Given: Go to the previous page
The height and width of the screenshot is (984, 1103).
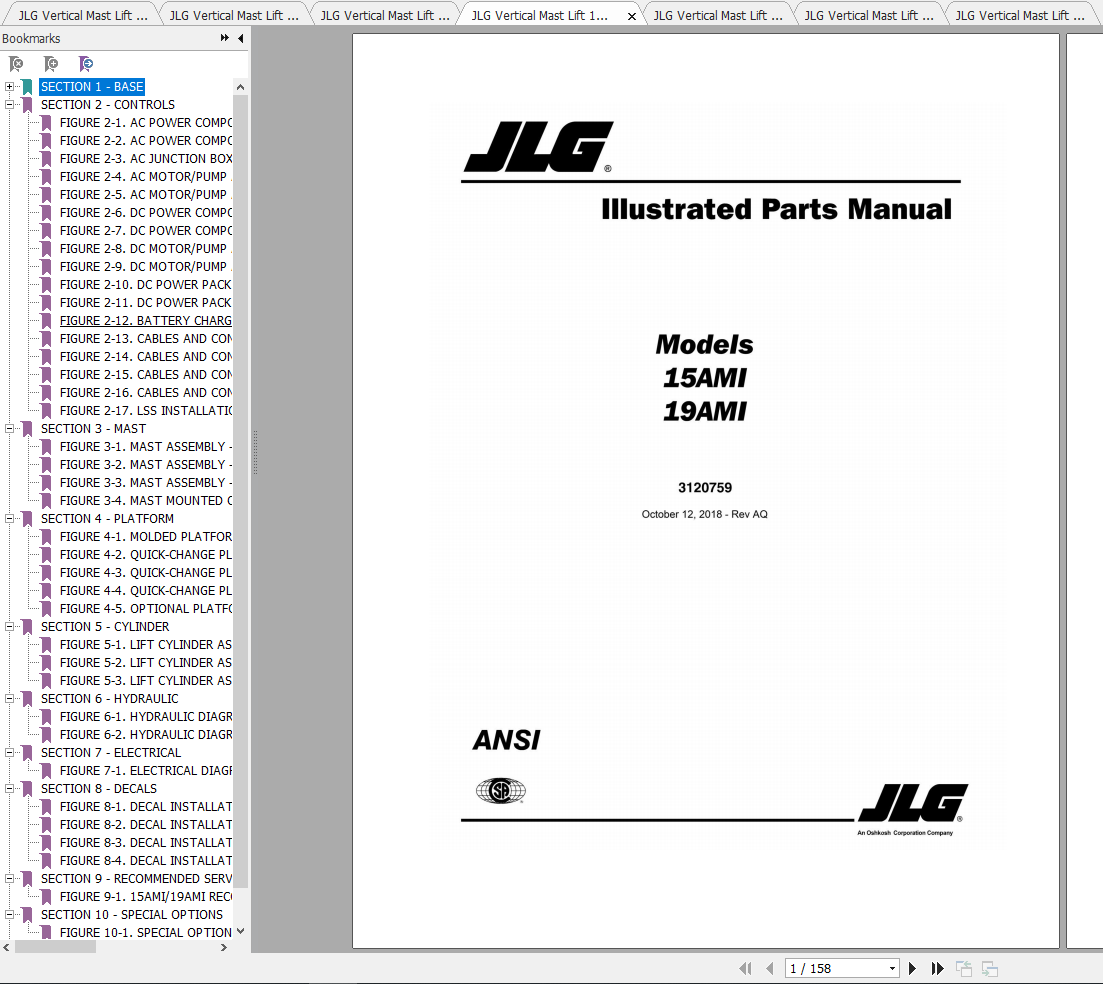Looking at the screenshot, I should pos(770,969).
